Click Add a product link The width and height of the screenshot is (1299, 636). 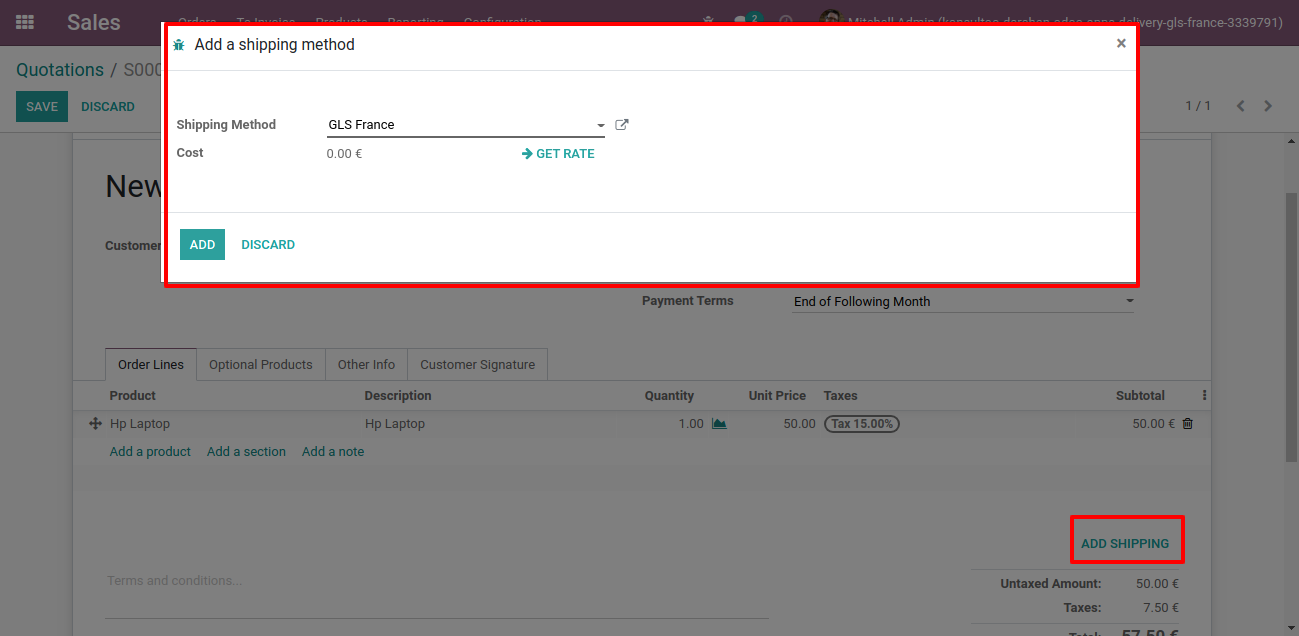click(150, 452)
